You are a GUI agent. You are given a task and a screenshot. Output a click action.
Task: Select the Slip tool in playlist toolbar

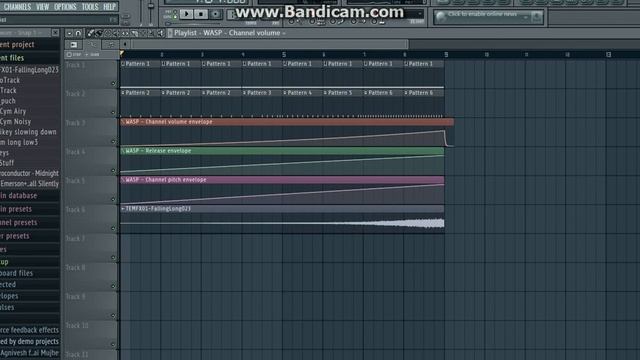[x=125, y=33]
